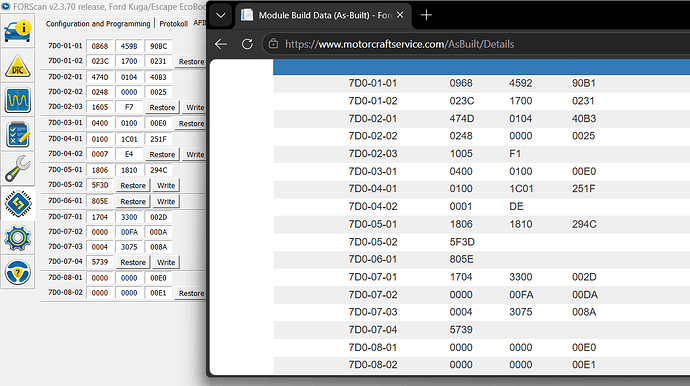View site security lock info
Image resolution: width=690 pixels, height=386 pixels.
coord(273,44)
